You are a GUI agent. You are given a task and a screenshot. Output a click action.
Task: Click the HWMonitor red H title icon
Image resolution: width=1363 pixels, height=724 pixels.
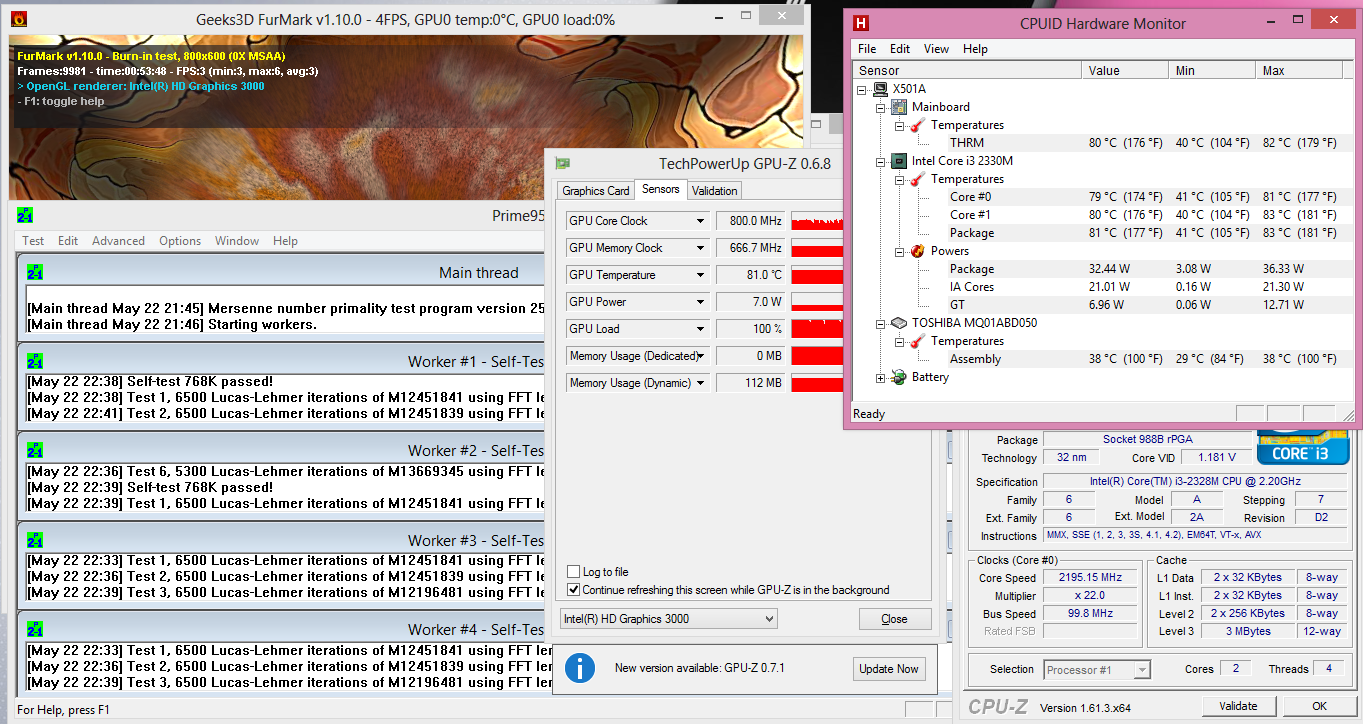click(861, 23)
